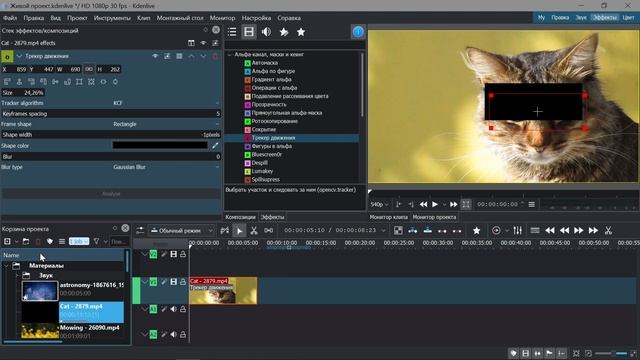The height and width of the screenshot is (360, 640).
Task: Set zone in point in monitor
Action: (398, 204)
